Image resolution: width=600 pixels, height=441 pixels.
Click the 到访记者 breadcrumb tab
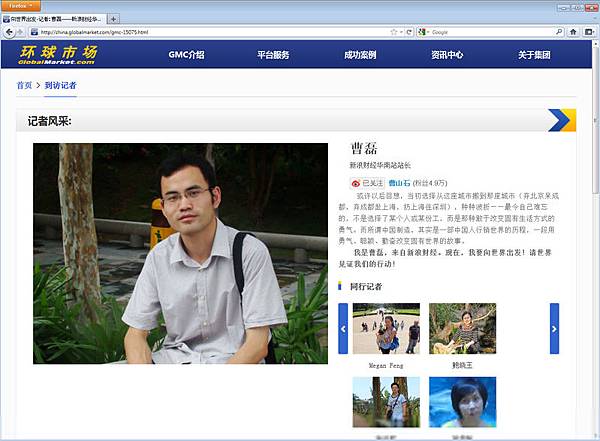pyautogui.click(x=60, y=85)
